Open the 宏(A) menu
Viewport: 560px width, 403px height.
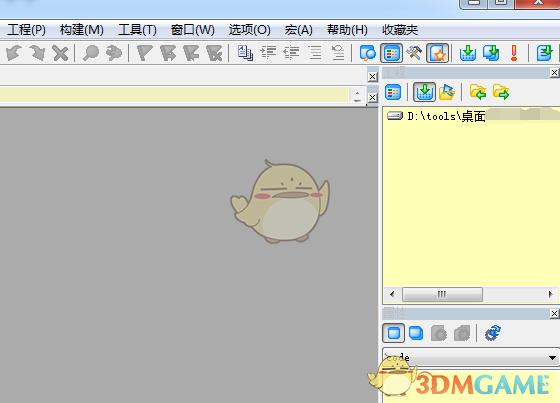[299, 30]
